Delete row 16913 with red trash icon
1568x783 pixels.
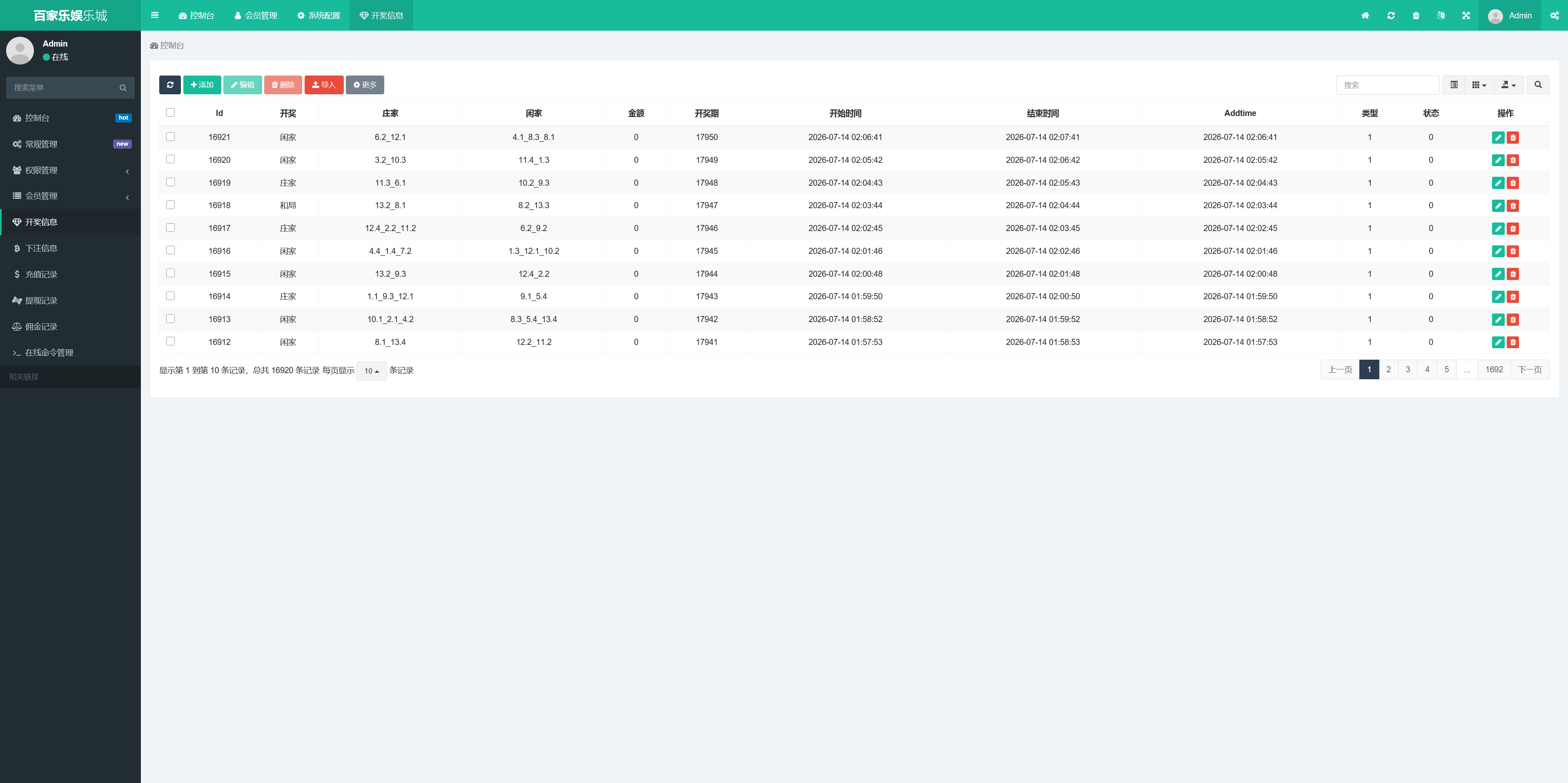pos(1512,319)
